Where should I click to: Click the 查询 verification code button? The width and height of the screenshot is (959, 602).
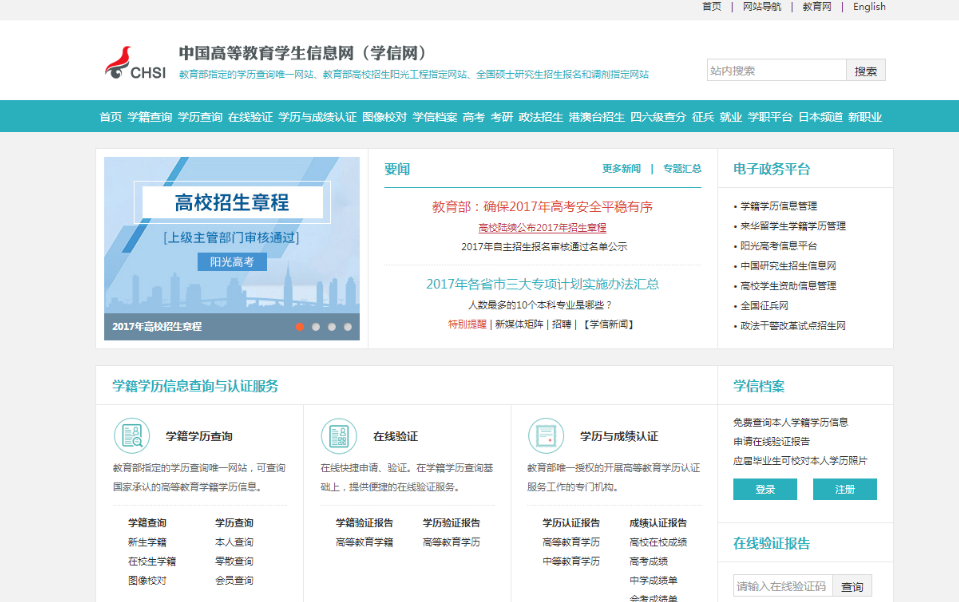click(x=851, y=587)
